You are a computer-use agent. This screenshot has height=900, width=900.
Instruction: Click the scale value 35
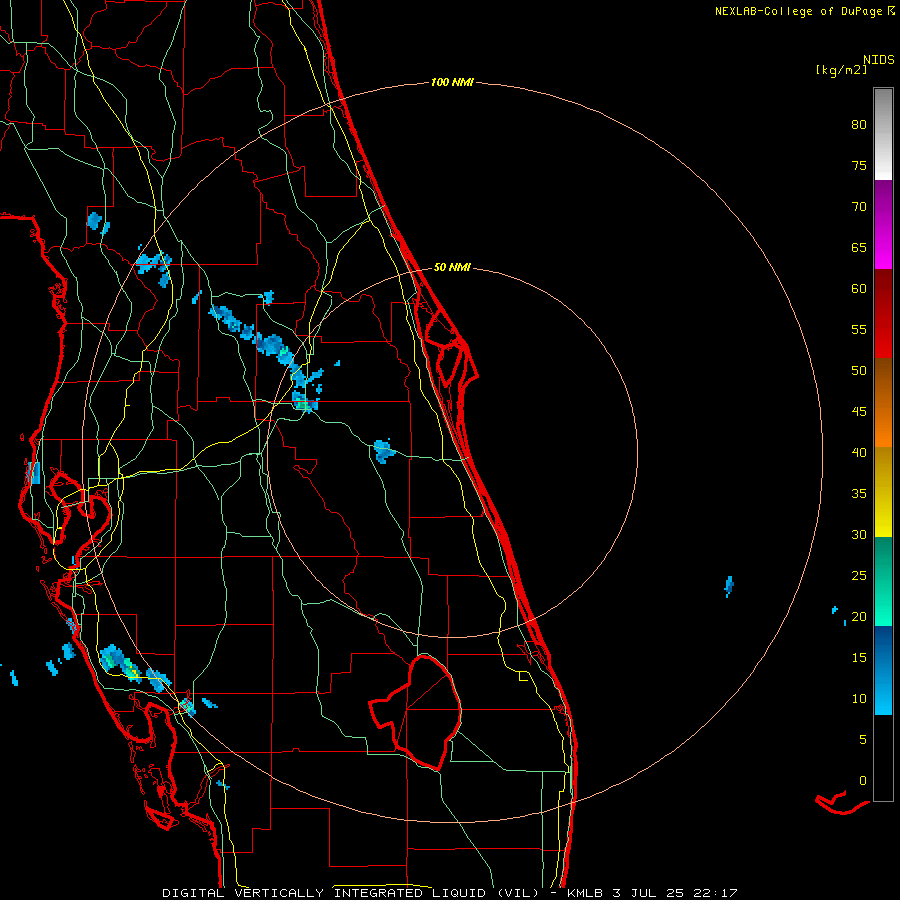[859, 494]
